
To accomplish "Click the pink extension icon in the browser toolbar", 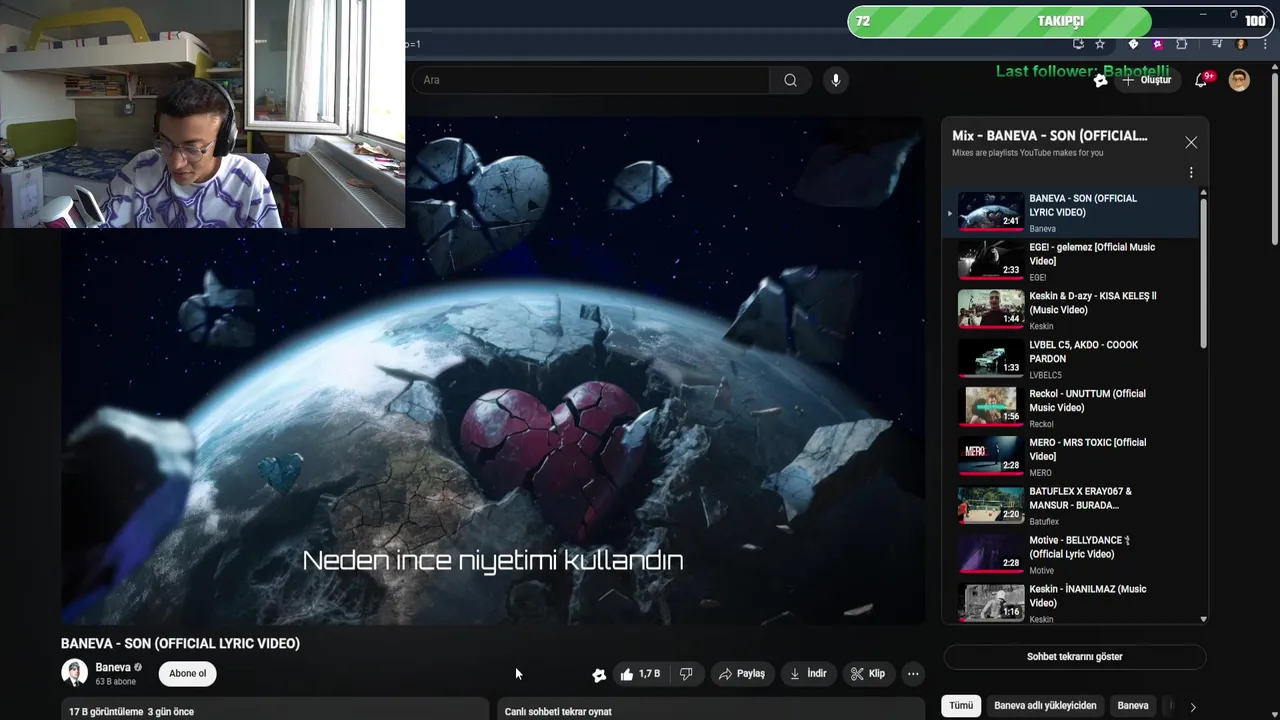I will [1157, 44].
